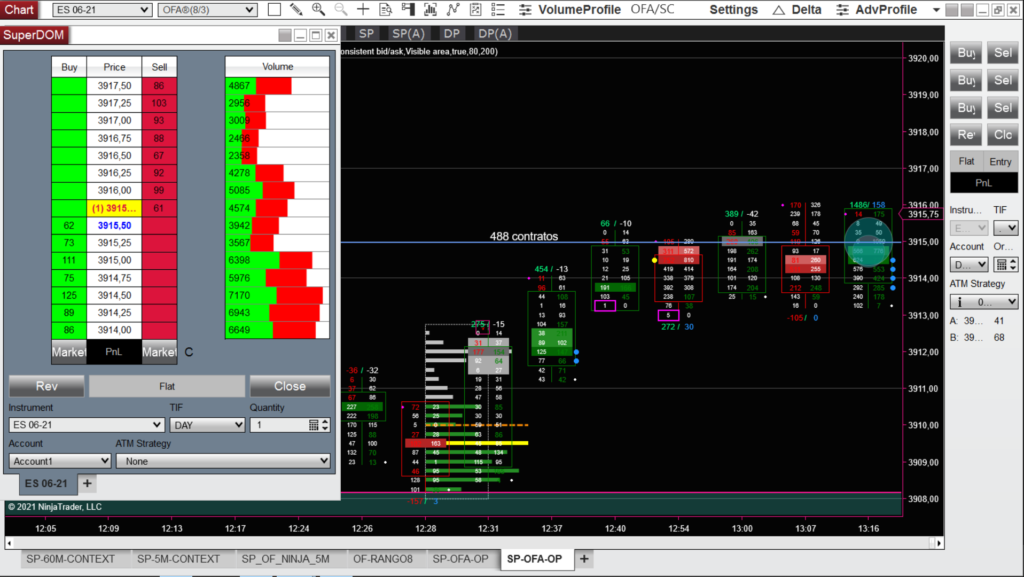This screenshot has height=577, width=1024.
Task: Open the SuperDOM Instrument dropdown
Action: coord(86,425)
